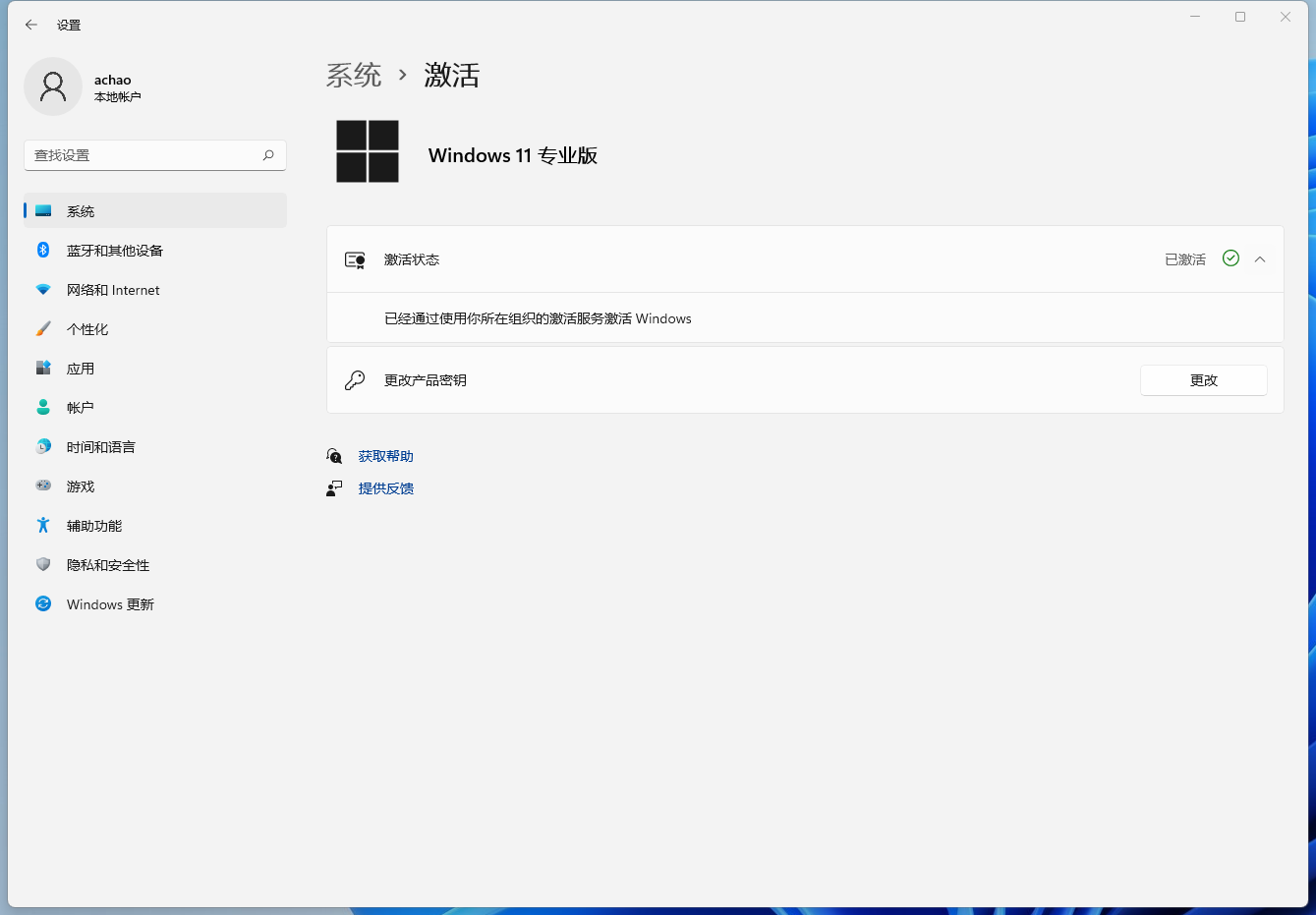Click the Windows 11 专业版 edition text
This screenshot has height=915, width=1316.
[x=513, y=155]
